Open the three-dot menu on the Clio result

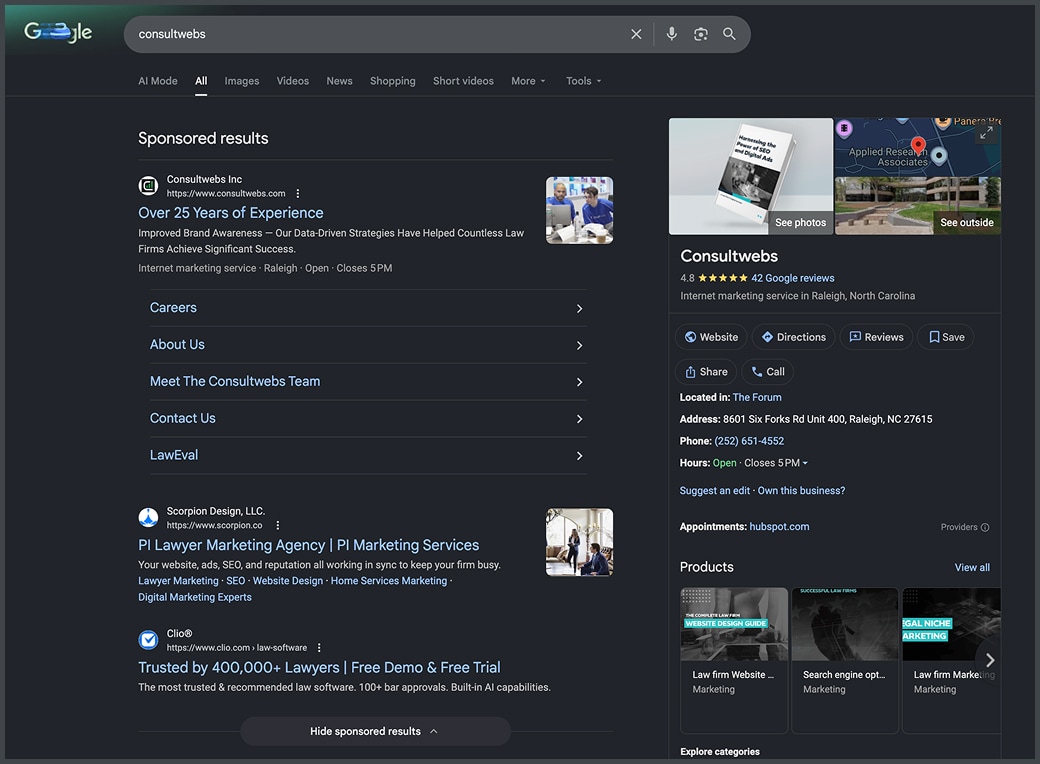click(318, 646)
